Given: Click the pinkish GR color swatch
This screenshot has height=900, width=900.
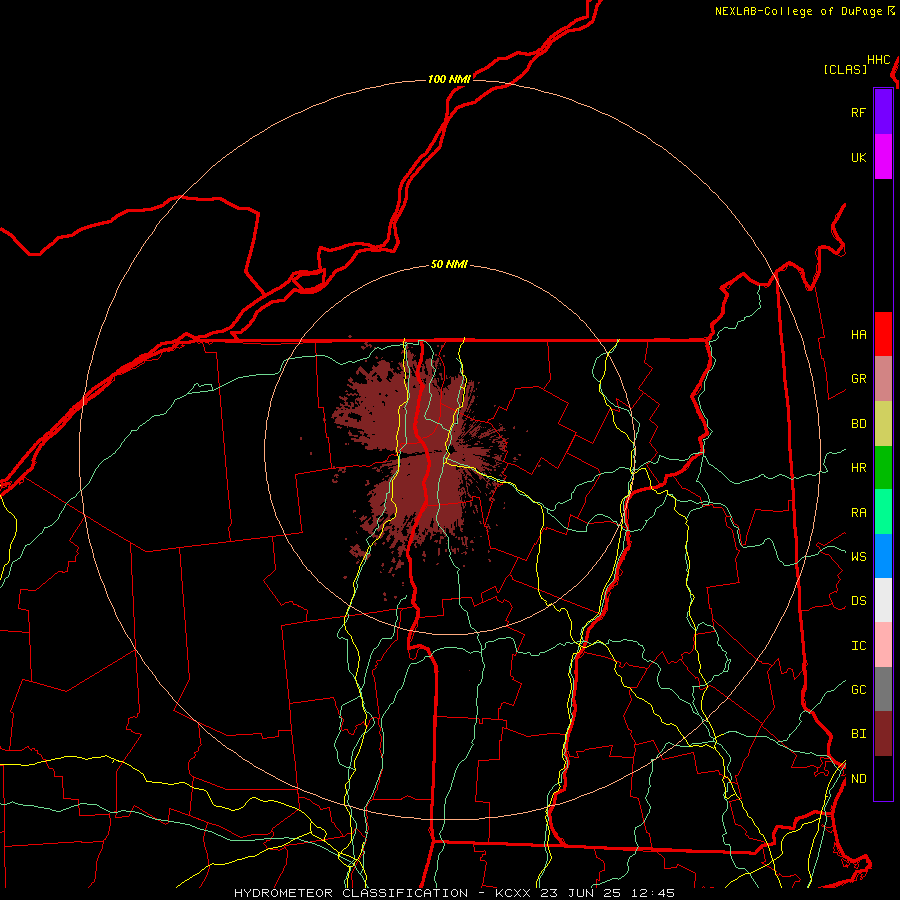Looking at the screenshot, I should pyautogui.click(x=883, y=379).
